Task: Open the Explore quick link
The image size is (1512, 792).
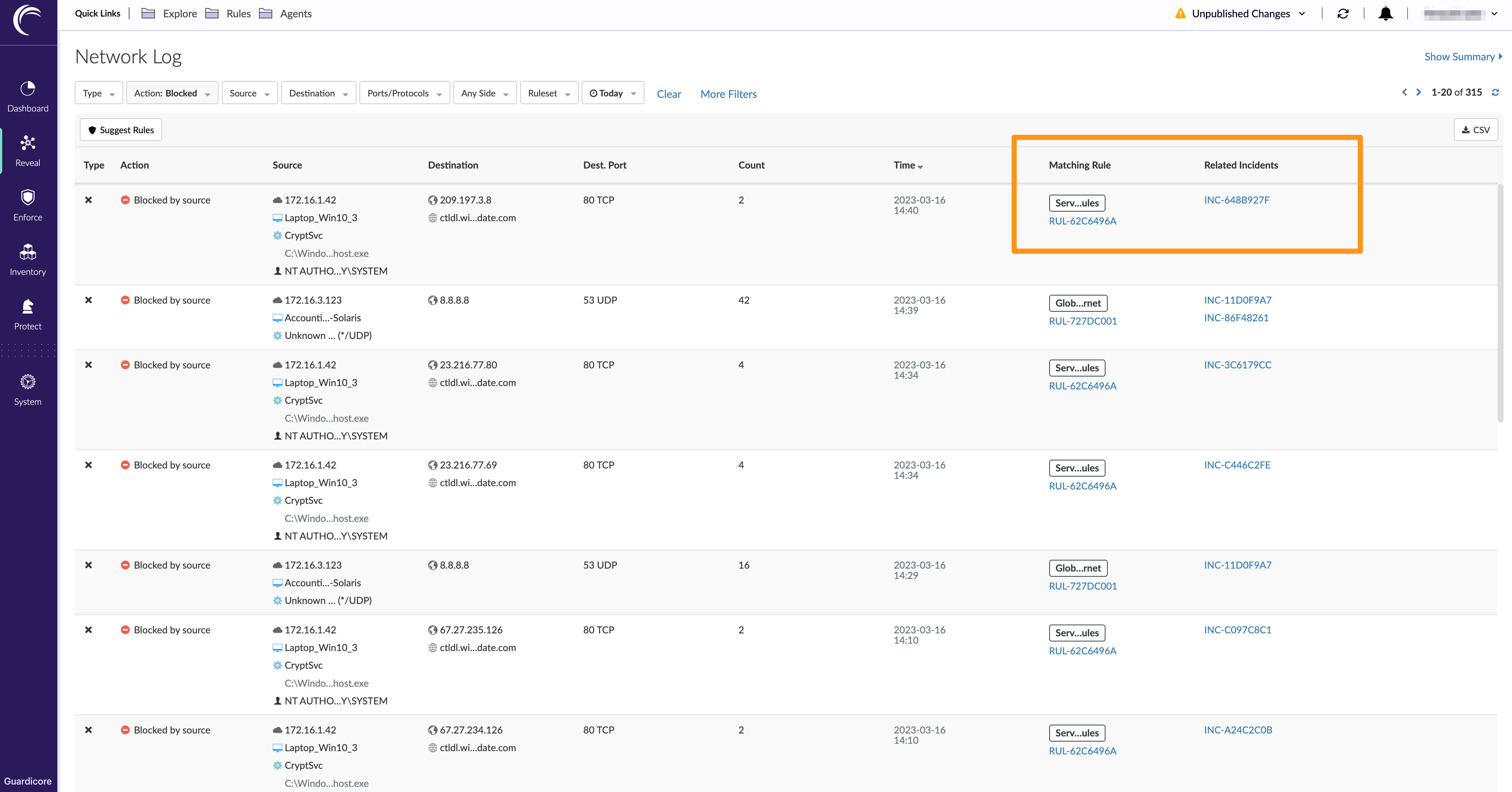Action: [180, 14]
